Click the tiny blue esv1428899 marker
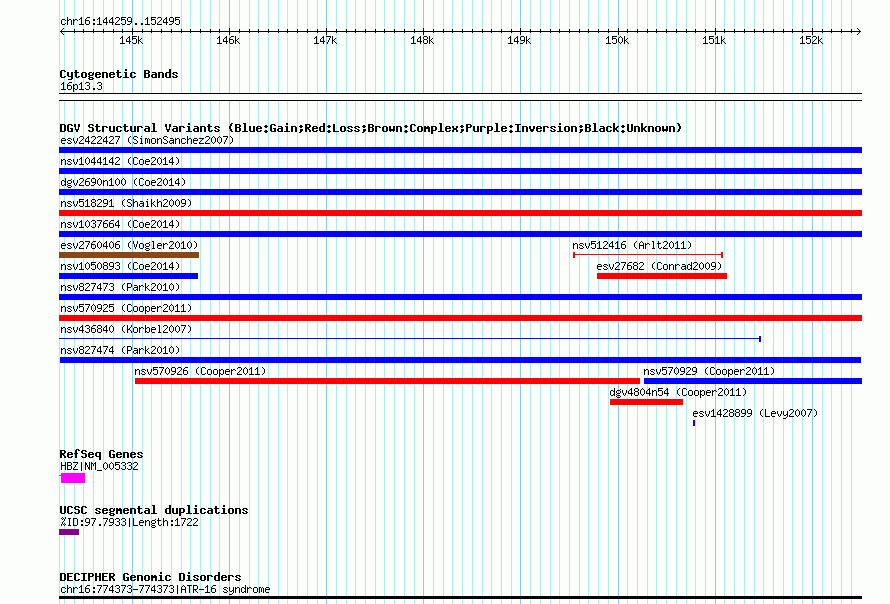Screen dimensions: 890x604 tap(694, 423)
